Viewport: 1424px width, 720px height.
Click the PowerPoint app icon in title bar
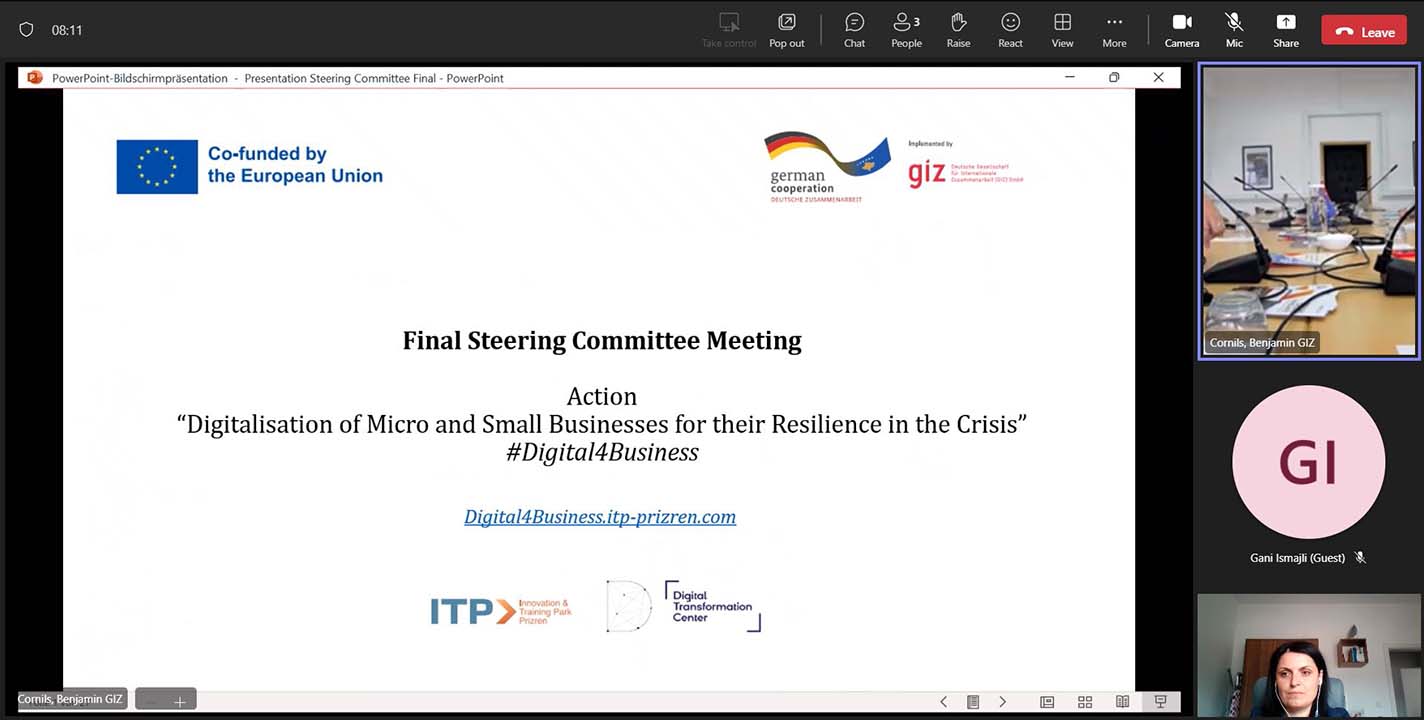(x=35, y=77)
